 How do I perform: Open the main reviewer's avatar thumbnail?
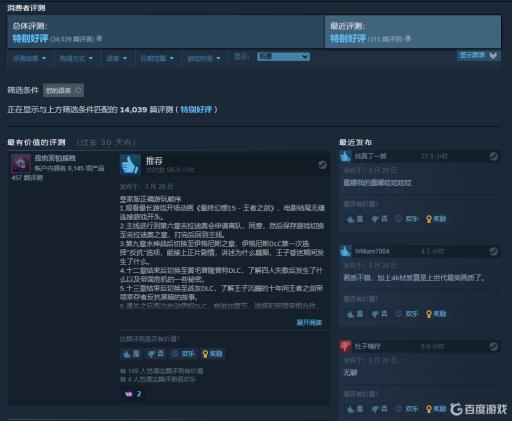pos(20,163)
